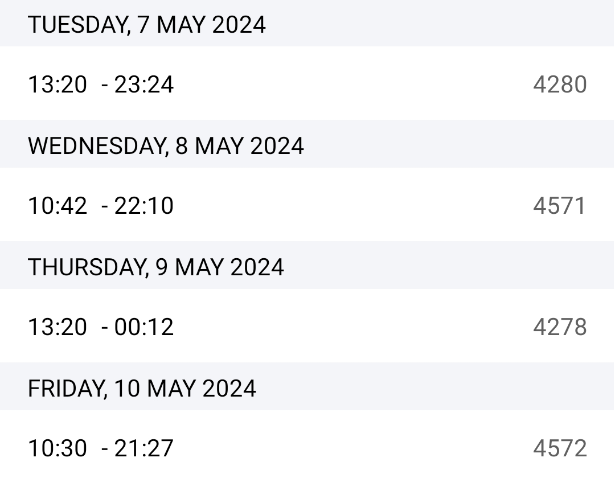The height and width of the screenshot is (483, 614).
Task: Click the value 4280
Action: click(x=560, y=85)
